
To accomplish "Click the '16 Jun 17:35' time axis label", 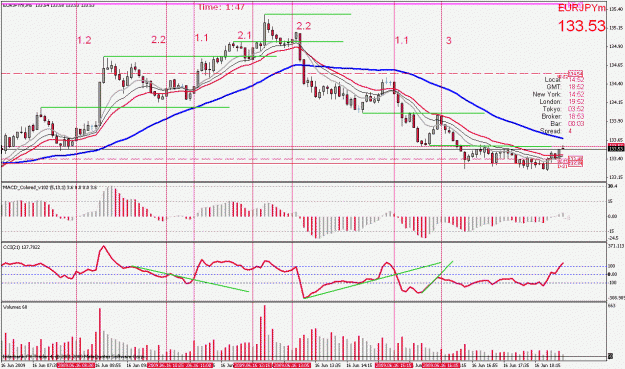I will tap(515, 365).
